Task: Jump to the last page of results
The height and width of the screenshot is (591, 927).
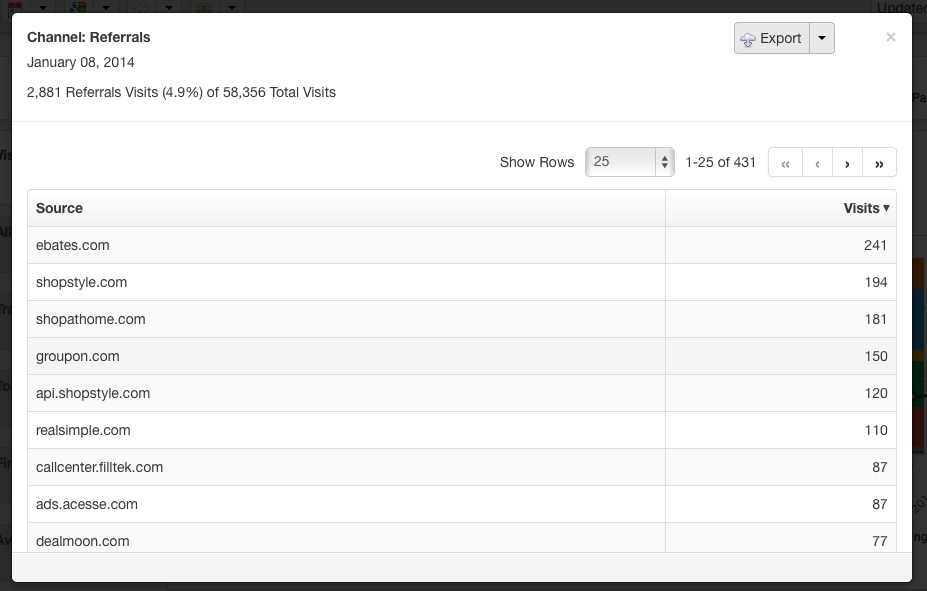Action: click(x=879, y=163)
